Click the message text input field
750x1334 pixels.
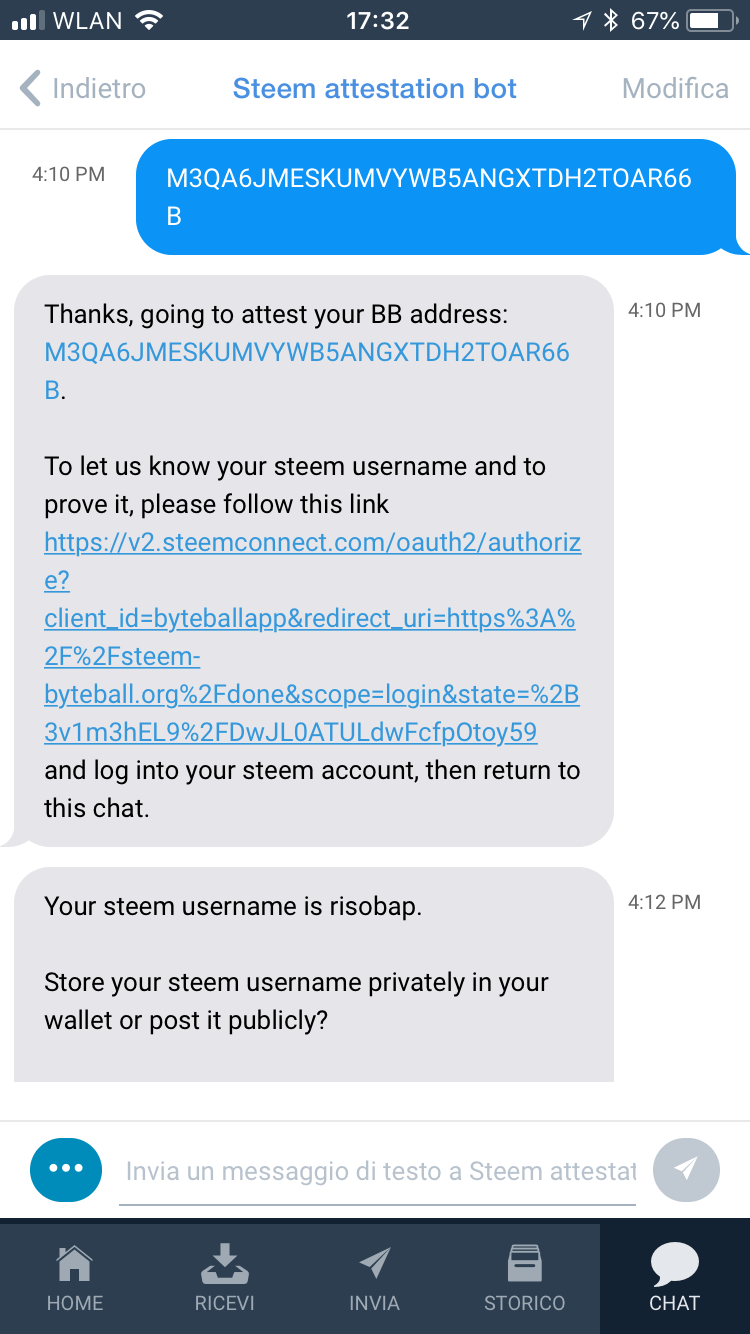pos(378,1170)
